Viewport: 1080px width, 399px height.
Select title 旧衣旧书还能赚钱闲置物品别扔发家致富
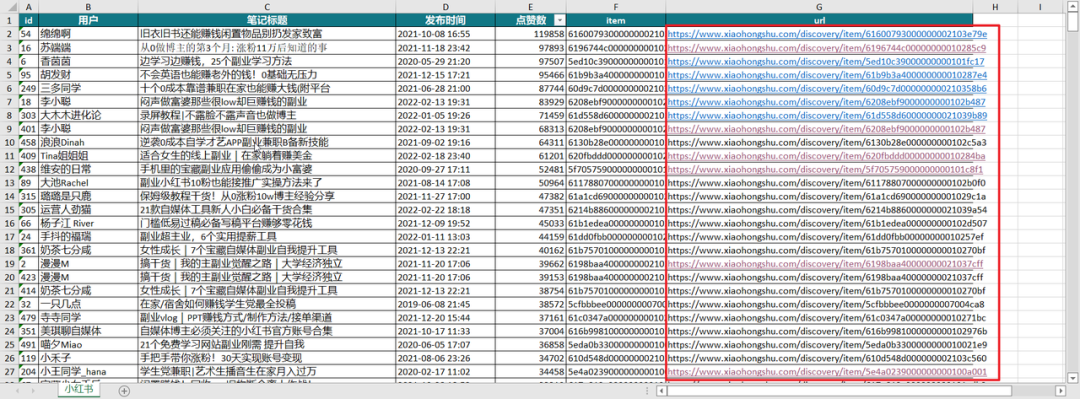(x=267, y=34)
